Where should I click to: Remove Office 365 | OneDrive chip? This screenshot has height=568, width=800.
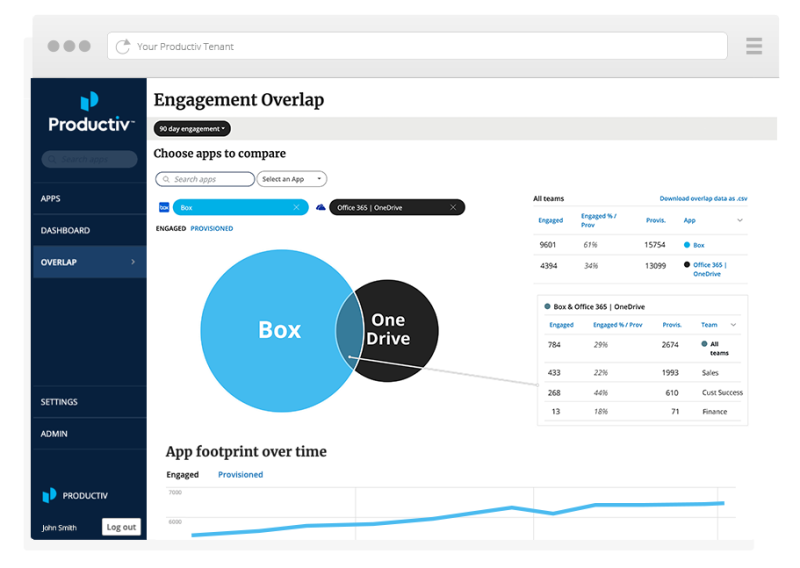click(453, 207)
